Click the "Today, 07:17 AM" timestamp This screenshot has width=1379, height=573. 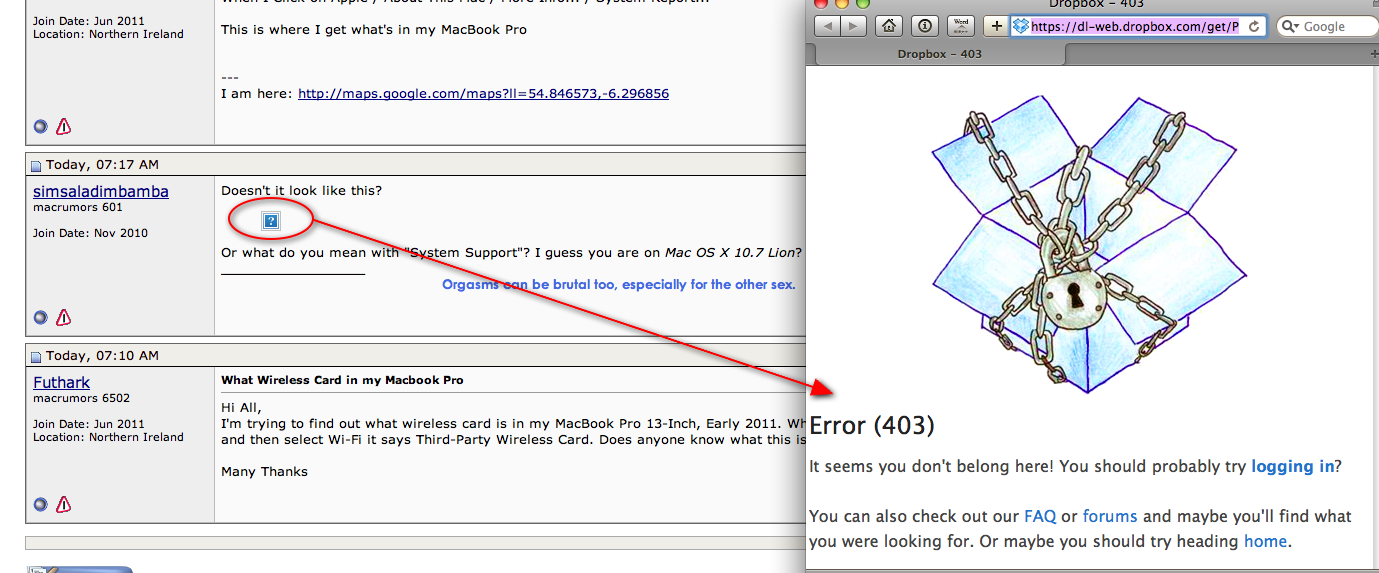pyautogui.click(x=102, y=165)
